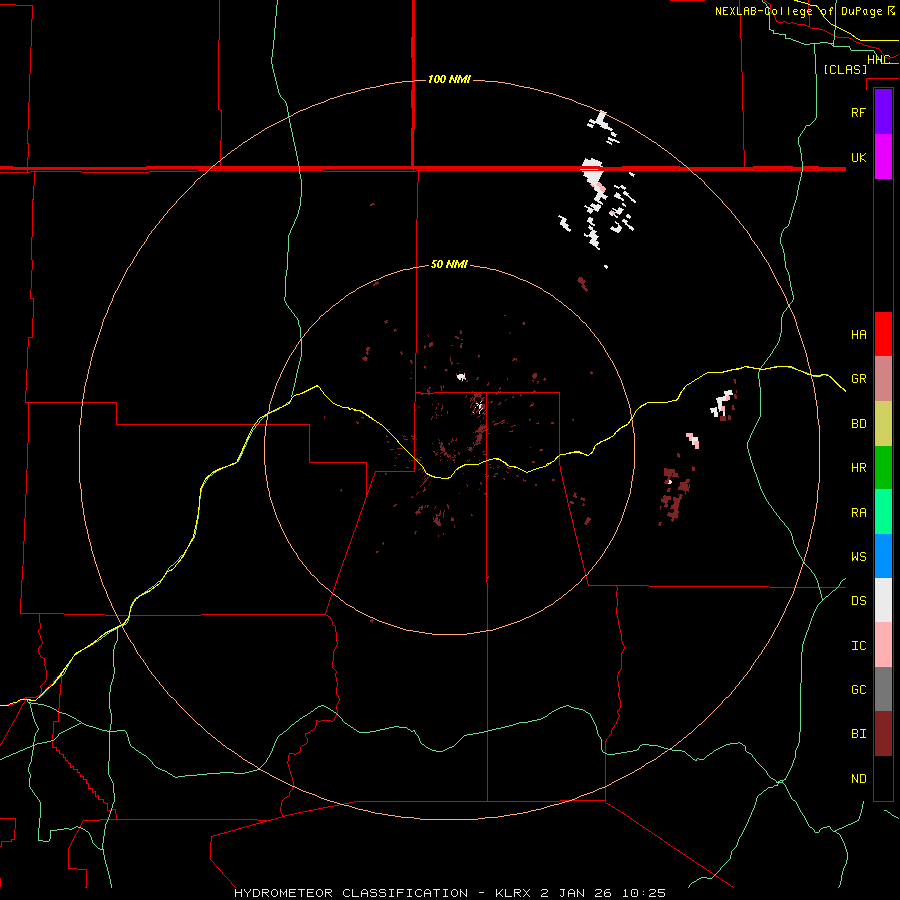Viewport: 900px width, 900px height.
Task: Click the BD yellow legend swatch
Action: click(883, 423)
